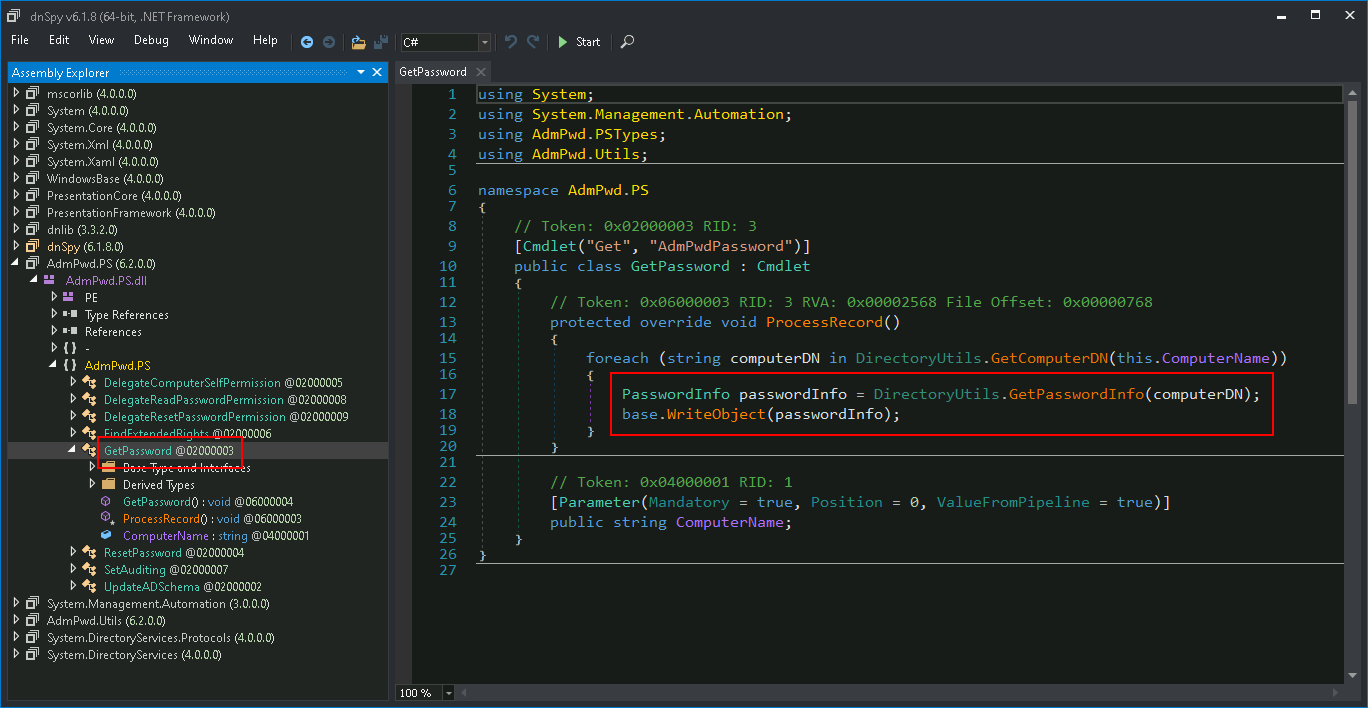Close the GetPassword document tab
The width and height of the screenshot is (1368, 708).
[480, 72]
